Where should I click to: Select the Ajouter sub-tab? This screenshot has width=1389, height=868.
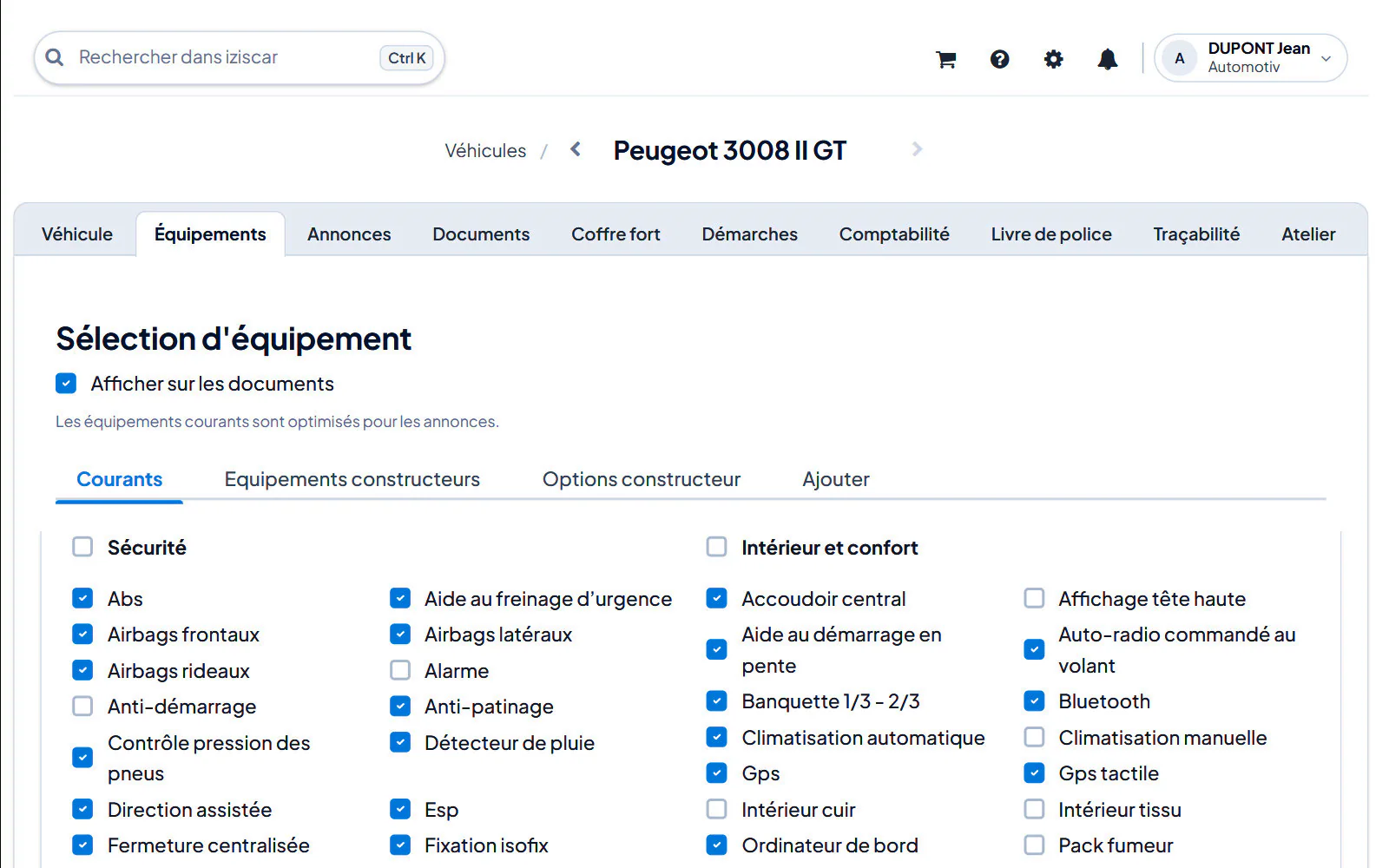836,479
